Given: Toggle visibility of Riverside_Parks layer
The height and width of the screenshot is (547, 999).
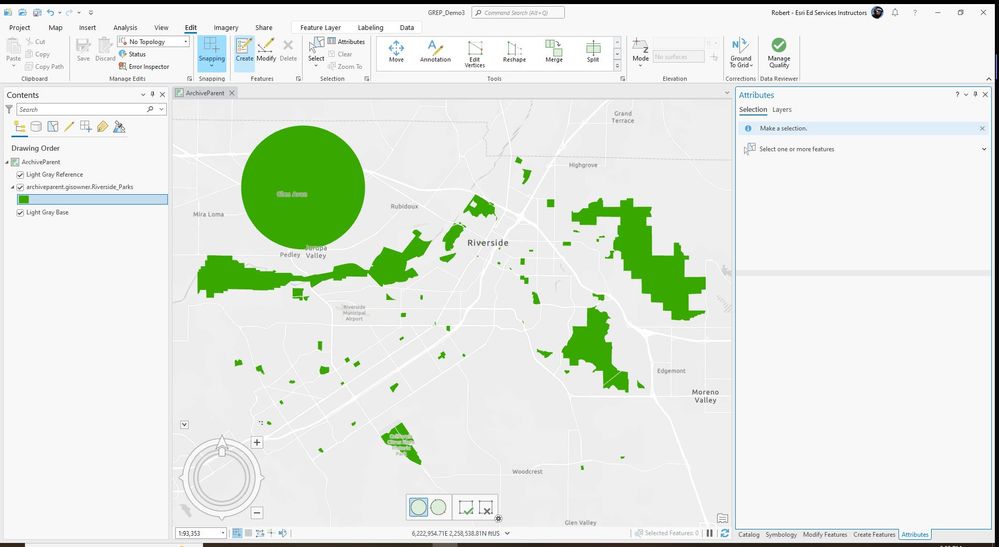Looking at the screenshot, I should [21, 187].
